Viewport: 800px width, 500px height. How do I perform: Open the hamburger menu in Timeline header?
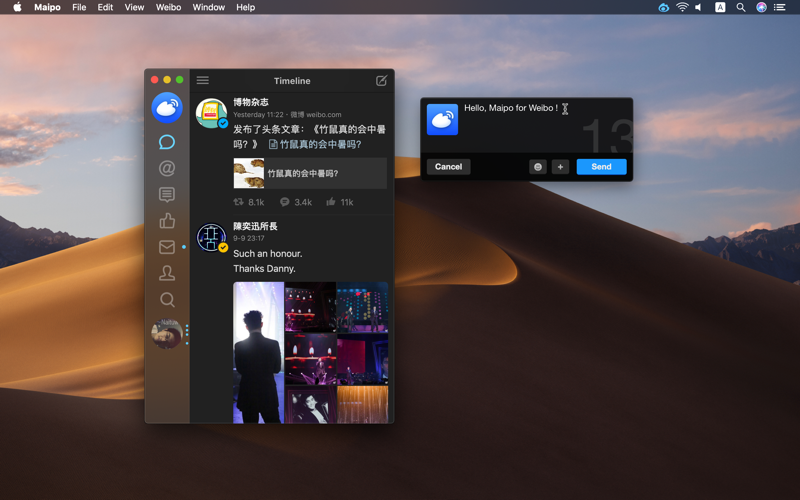pyautogui.click(x=203, y=80)
